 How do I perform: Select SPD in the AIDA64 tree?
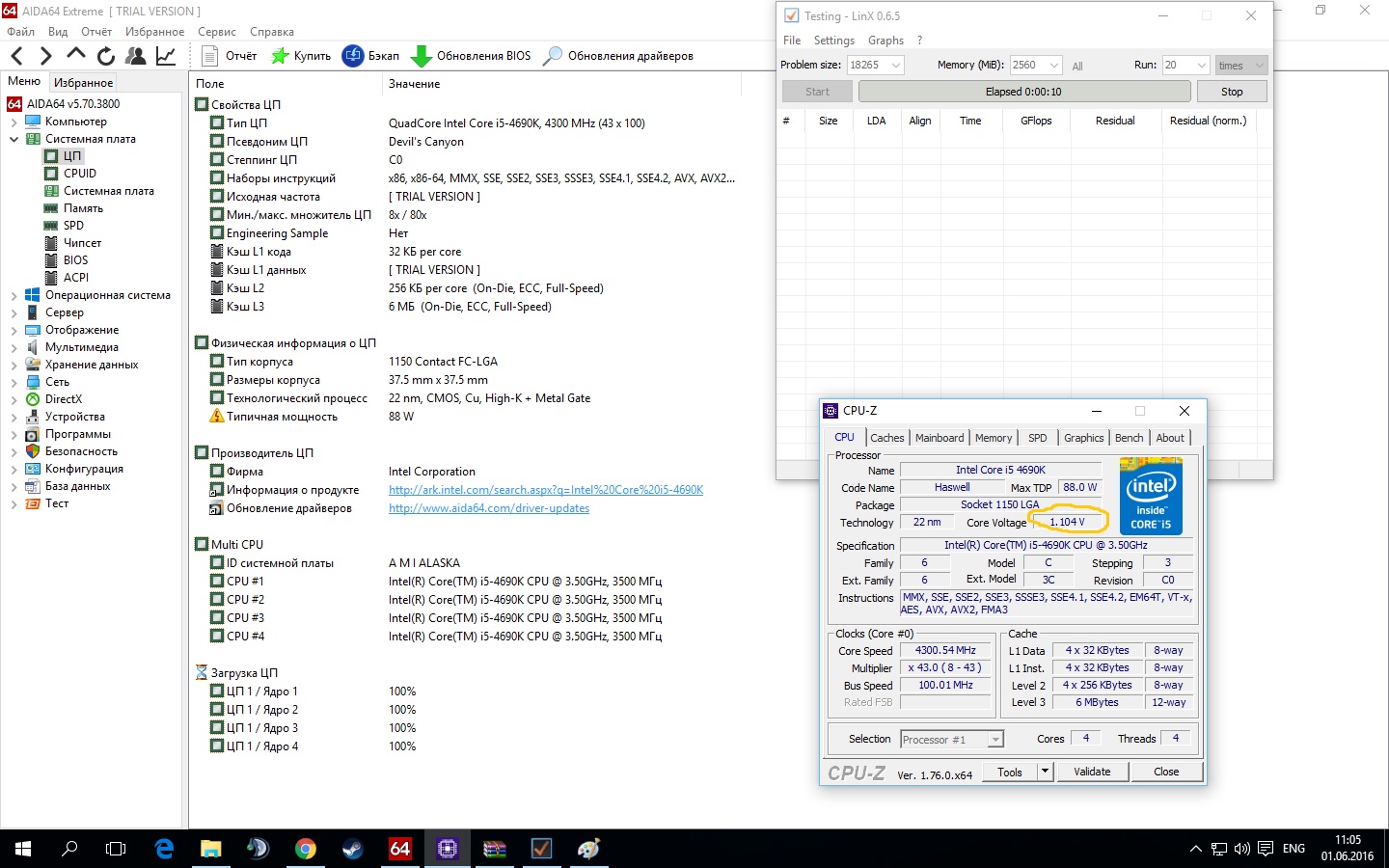[73, 226]
